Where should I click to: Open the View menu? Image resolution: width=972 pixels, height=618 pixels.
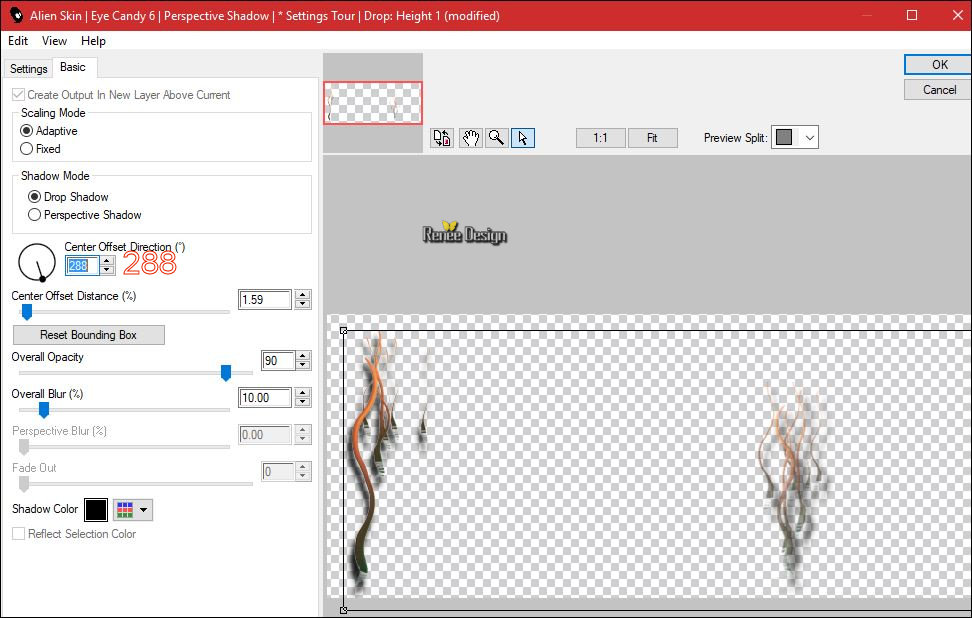point(55,41)
